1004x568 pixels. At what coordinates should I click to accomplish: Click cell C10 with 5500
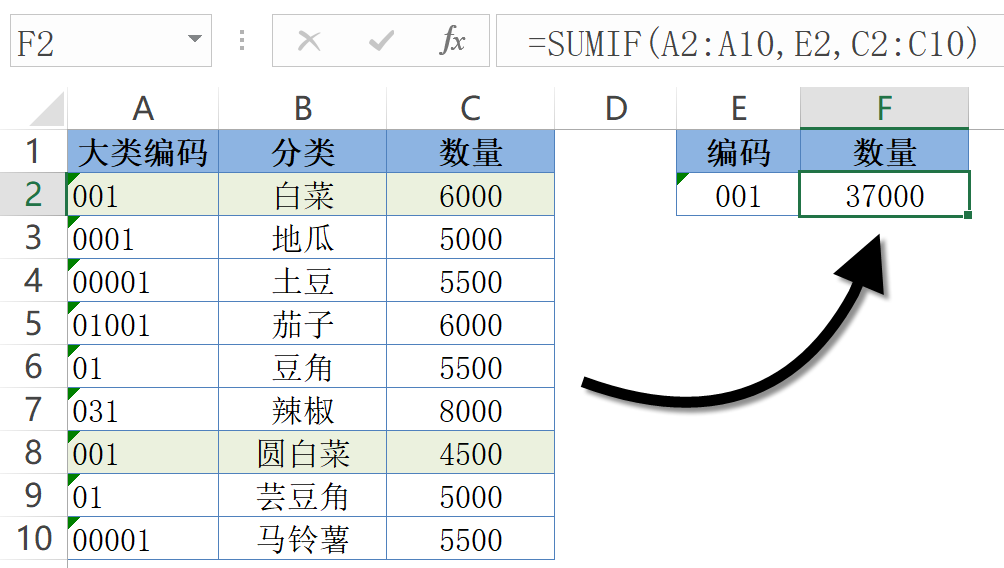click(471, 538)
